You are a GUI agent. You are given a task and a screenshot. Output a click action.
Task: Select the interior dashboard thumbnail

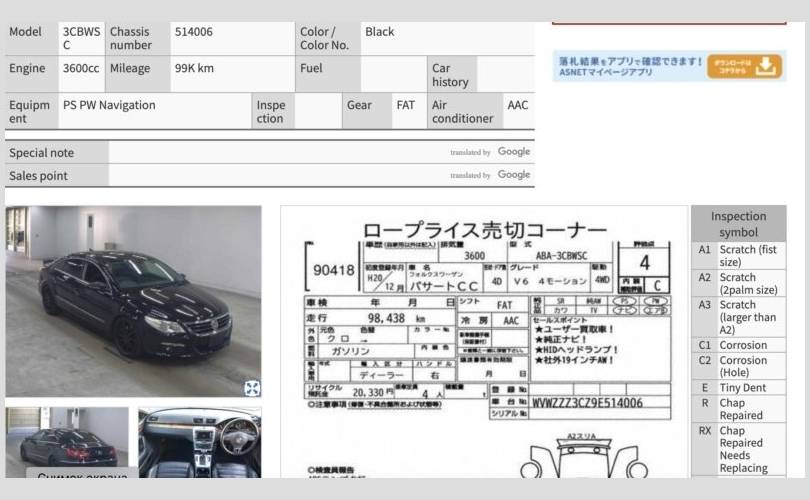pos(199,441)
